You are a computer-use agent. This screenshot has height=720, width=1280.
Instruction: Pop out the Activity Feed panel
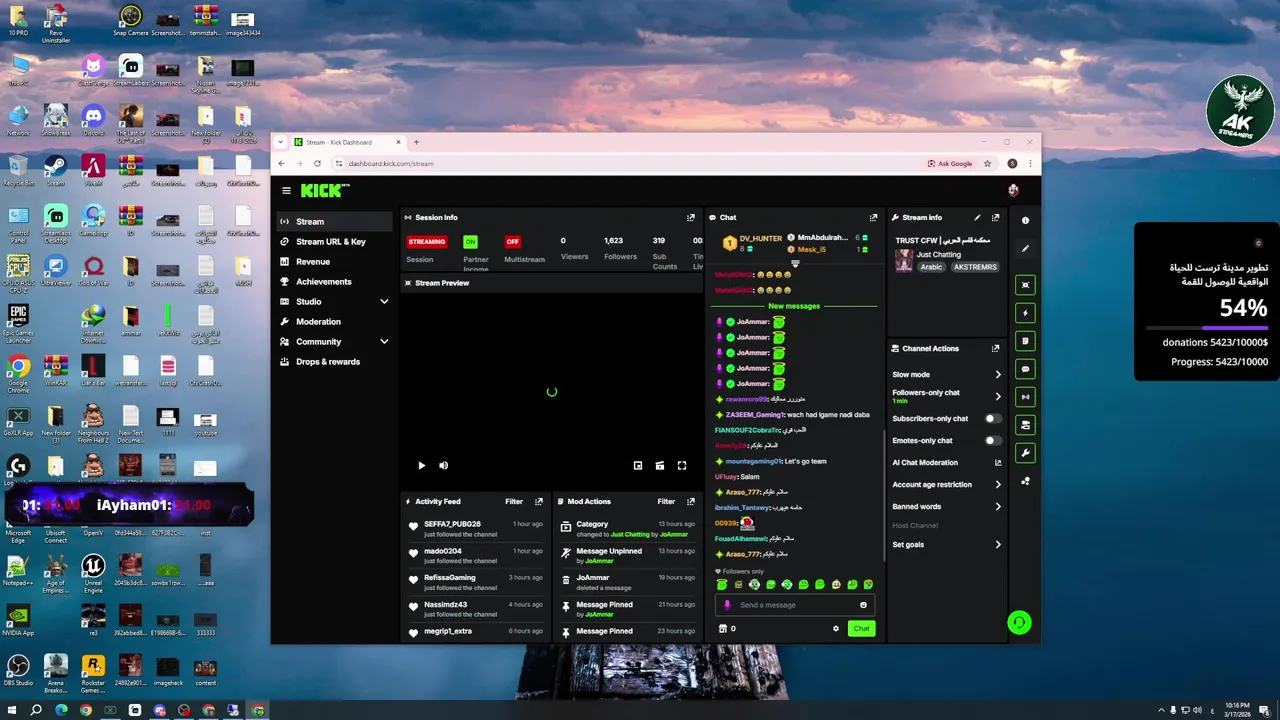(539, 501)
